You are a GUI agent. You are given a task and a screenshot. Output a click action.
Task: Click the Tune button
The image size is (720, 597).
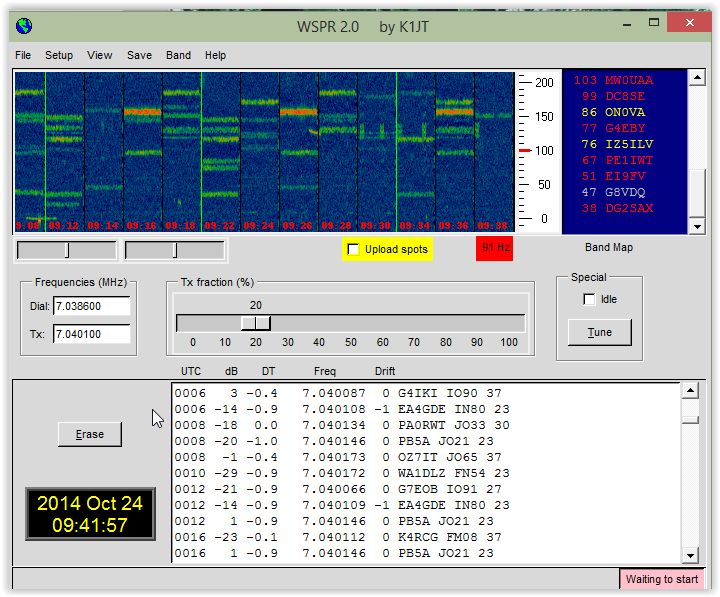coord(600,332)
